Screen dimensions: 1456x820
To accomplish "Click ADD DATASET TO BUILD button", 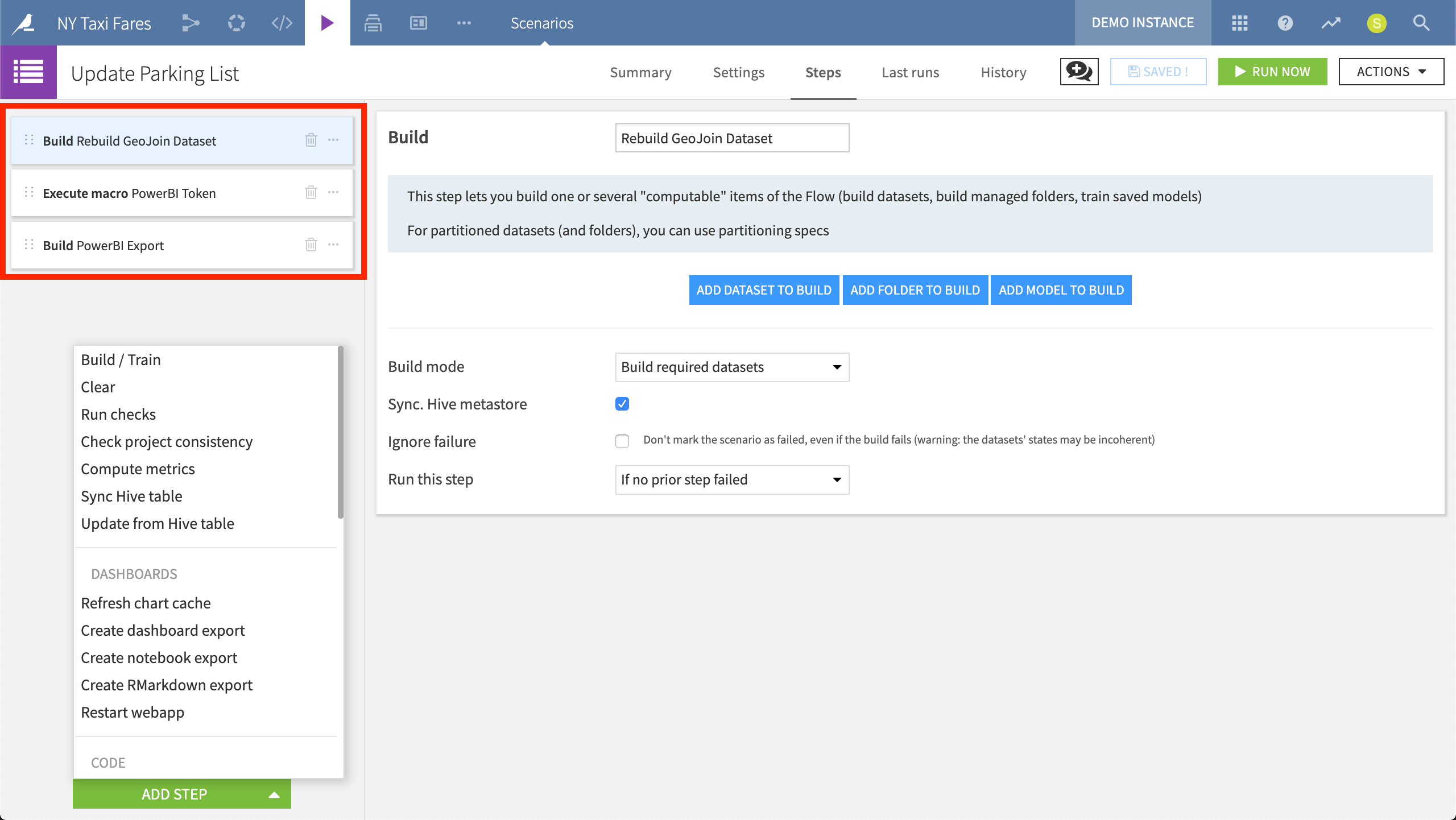I will [764, 290].
